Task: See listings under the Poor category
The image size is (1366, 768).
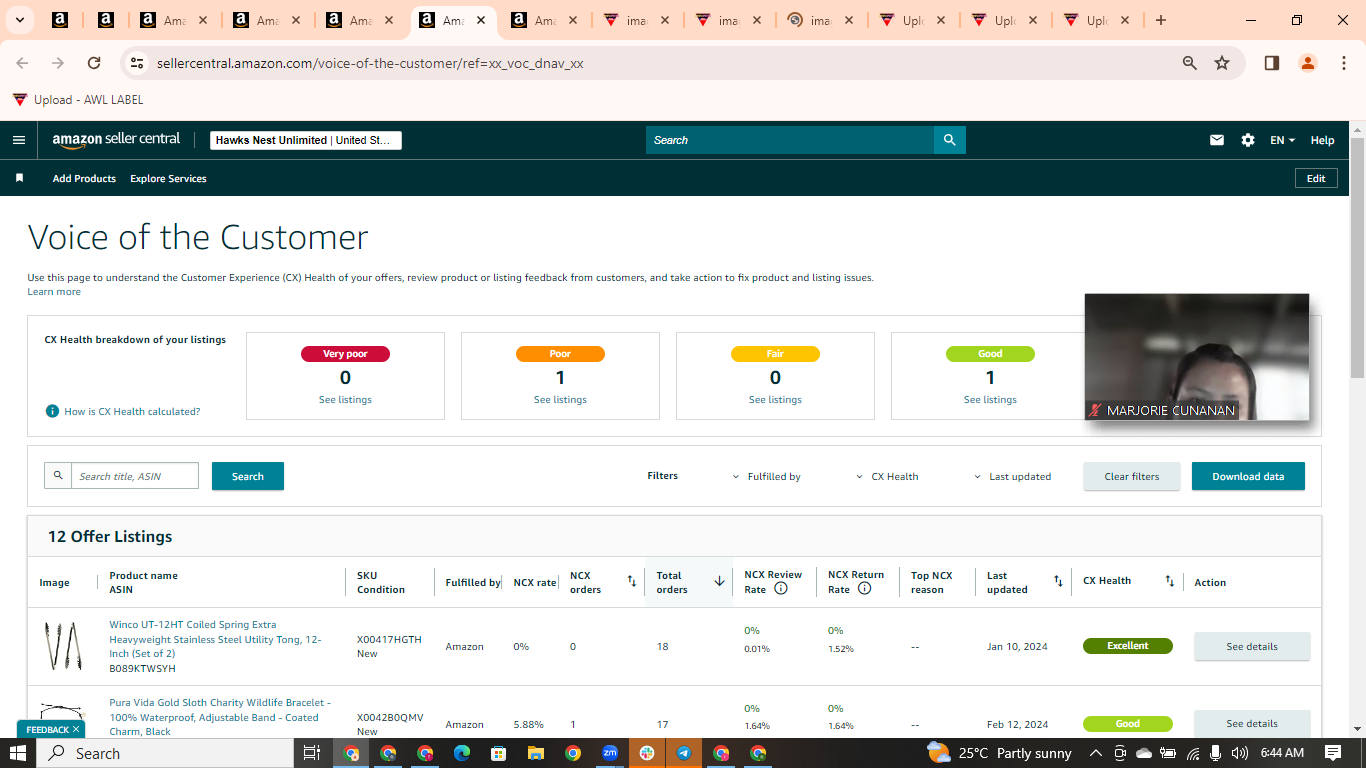Action: click(x=560, y=400)
